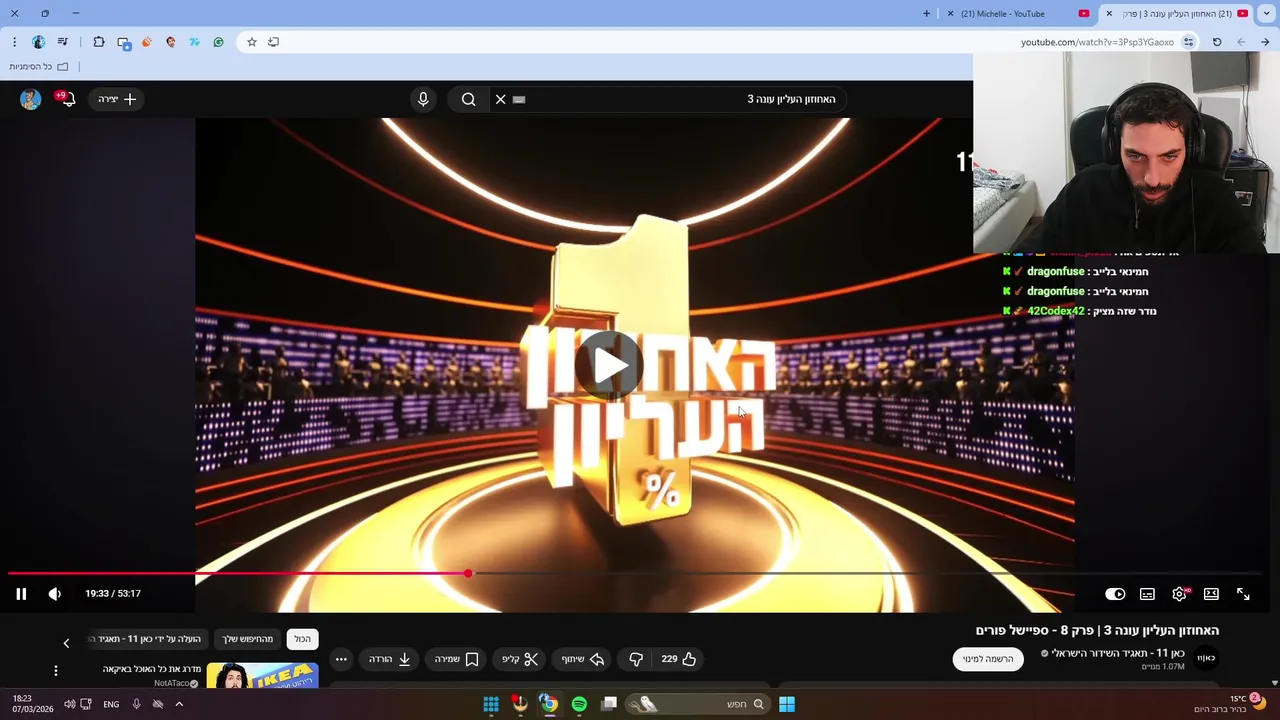Open Chrome from the taskbar
The image size is (1280, 720).
(549, 704)
